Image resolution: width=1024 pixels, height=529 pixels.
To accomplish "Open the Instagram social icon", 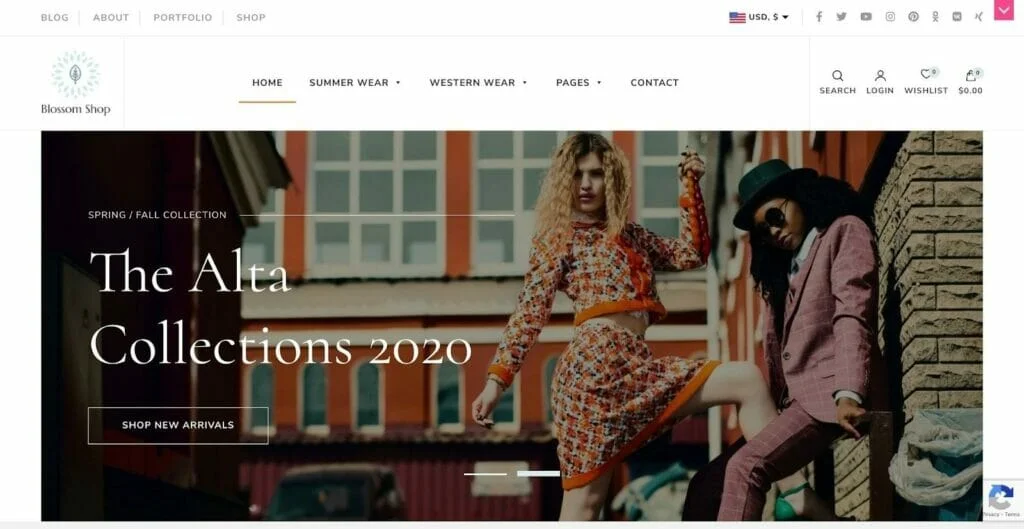I will pos(890,17).
